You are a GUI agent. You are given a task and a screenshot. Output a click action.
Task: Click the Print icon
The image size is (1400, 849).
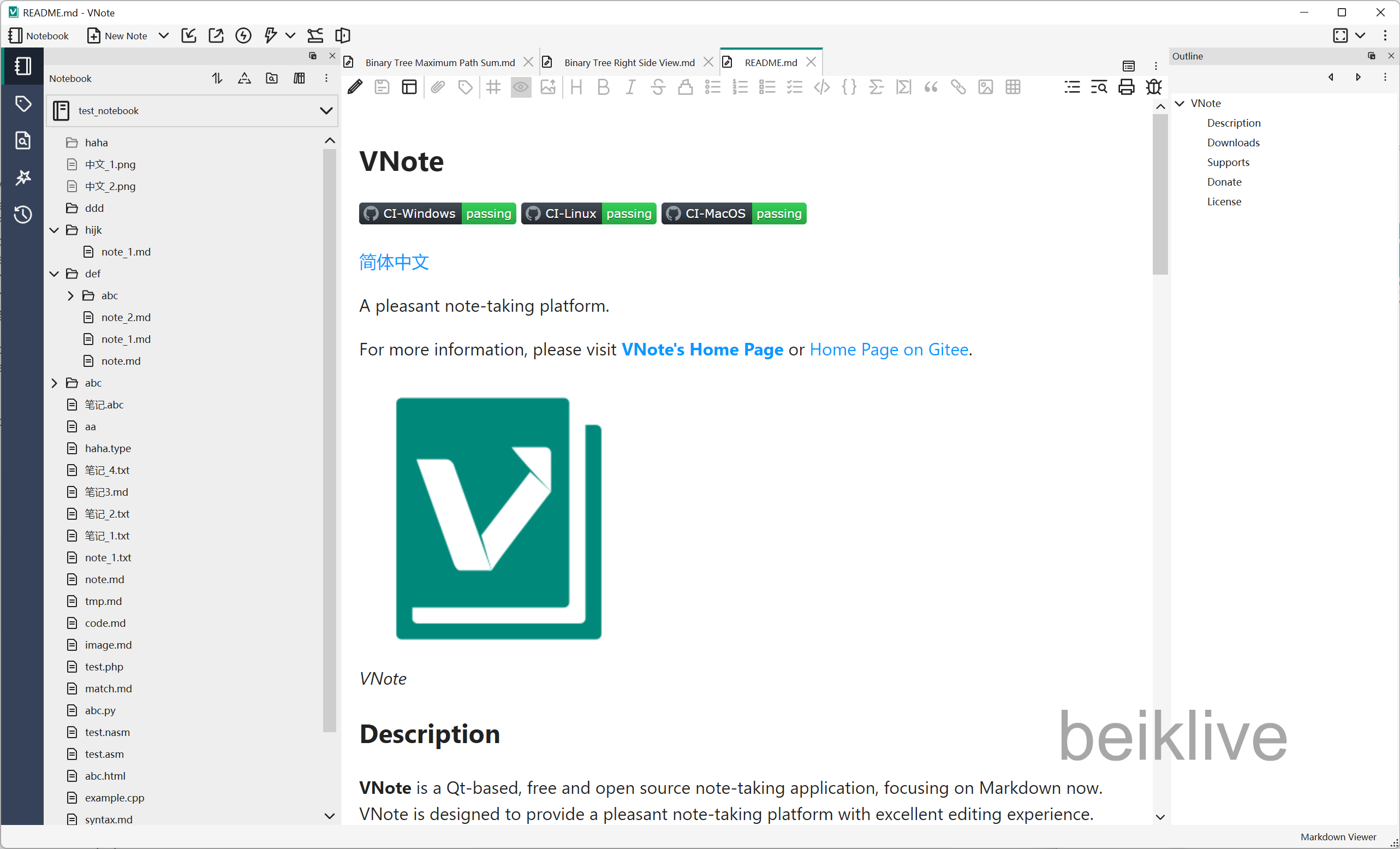coord(1126,87)
